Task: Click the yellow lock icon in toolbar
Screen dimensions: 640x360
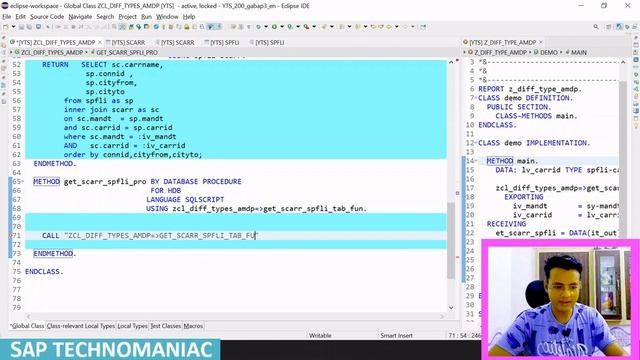Action: pos(186,27)
